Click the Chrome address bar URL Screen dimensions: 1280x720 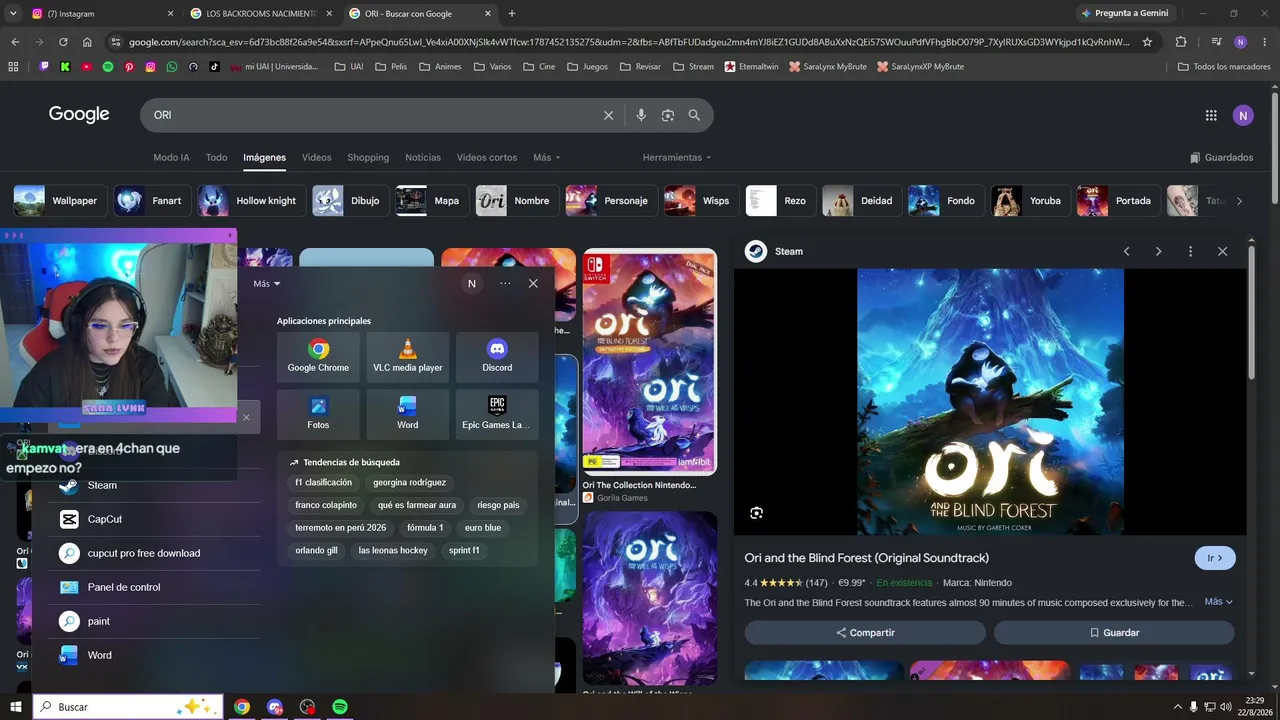630,42
